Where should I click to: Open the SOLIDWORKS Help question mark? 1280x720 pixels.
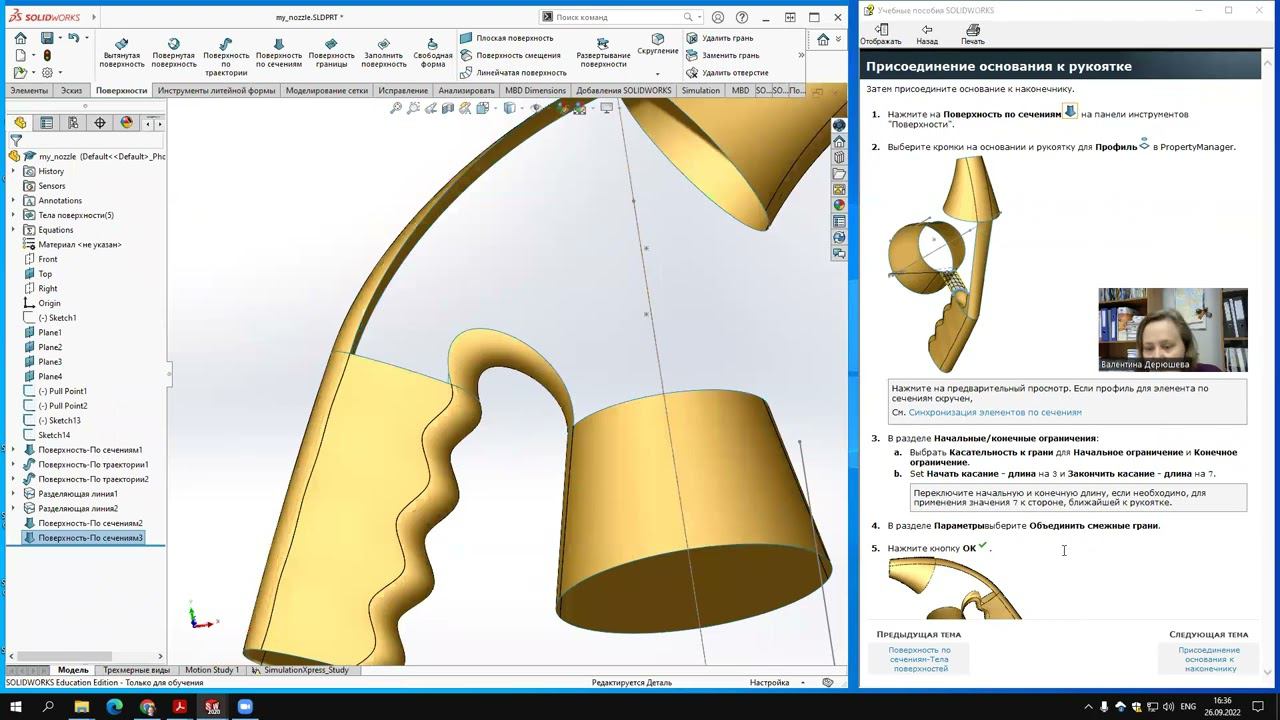pos(742,17)
